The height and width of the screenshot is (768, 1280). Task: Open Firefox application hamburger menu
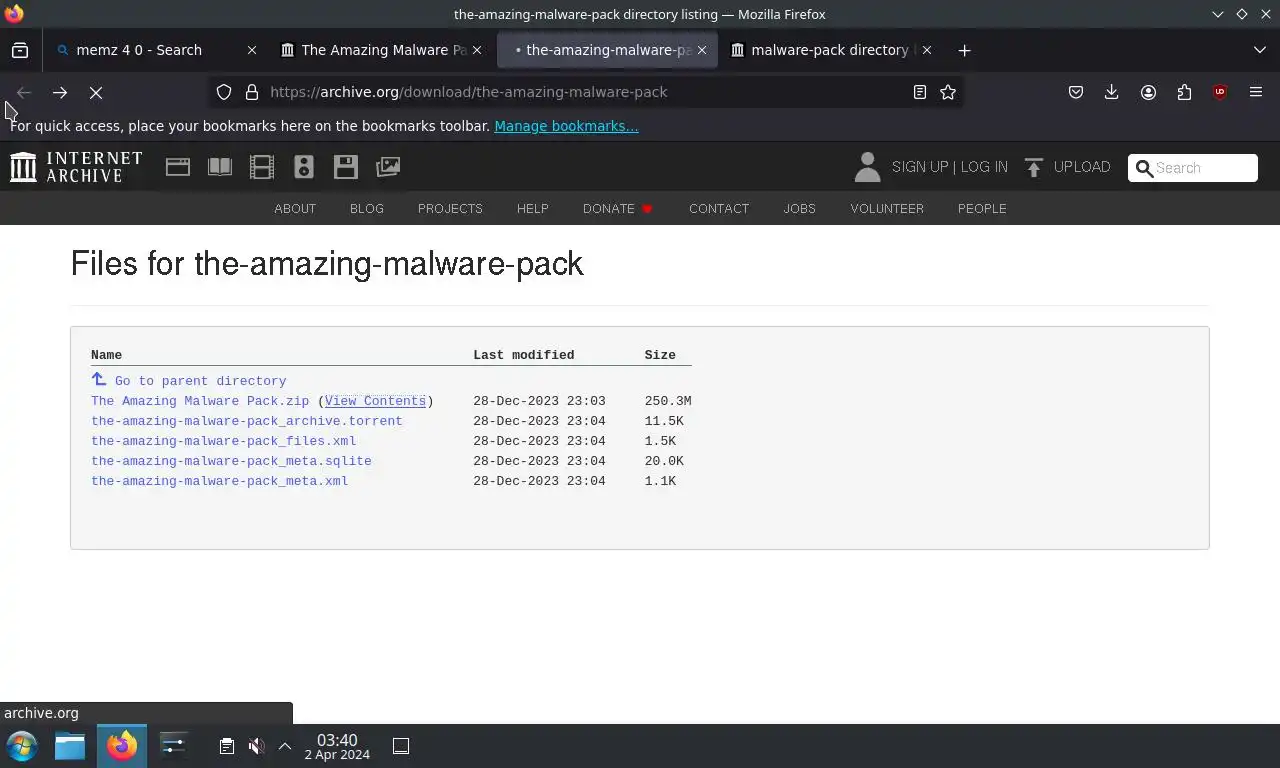[x=1256, y=92]
